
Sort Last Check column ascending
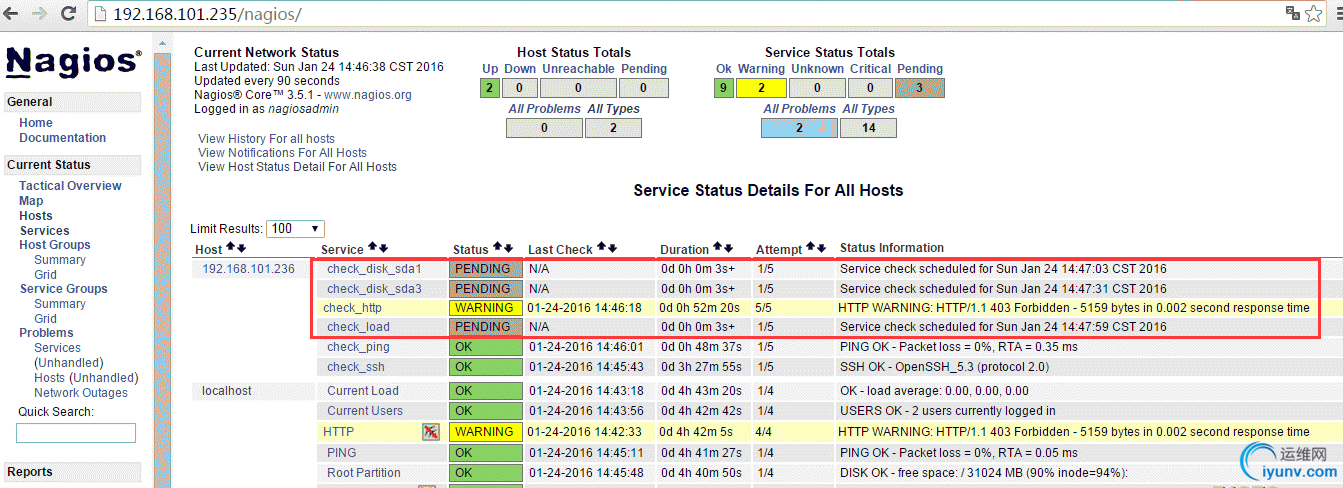(601, 248)
